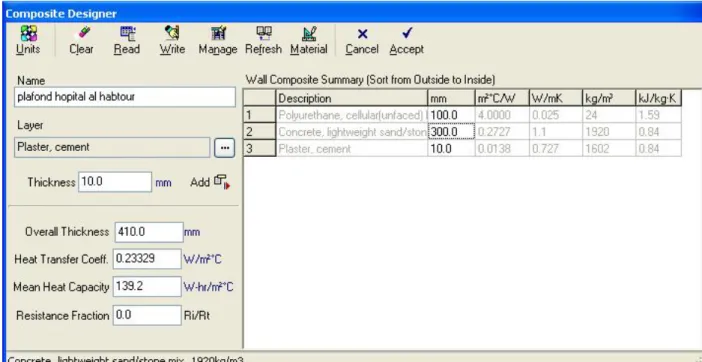Click the Accept checkmark icon
The width and height of the screenshot is (702, 362).
(x=407, y=33)
